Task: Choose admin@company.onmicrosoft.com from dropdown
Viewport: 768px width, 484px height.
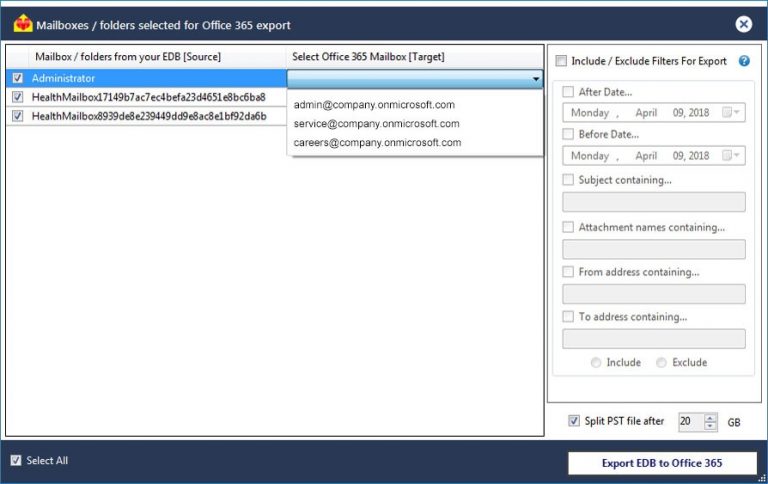Action: click(374, 104)
